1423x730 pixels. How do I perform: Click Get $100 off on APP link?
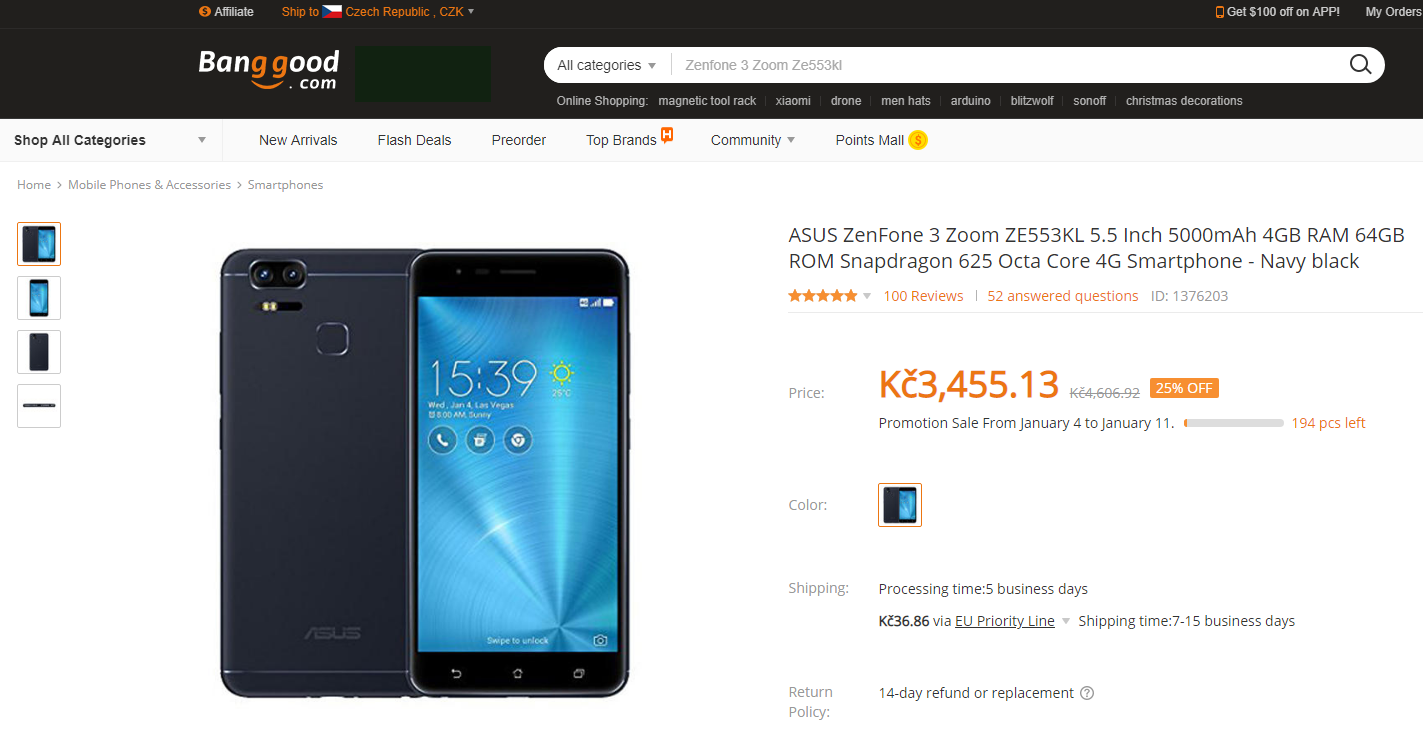(1283, 12)
